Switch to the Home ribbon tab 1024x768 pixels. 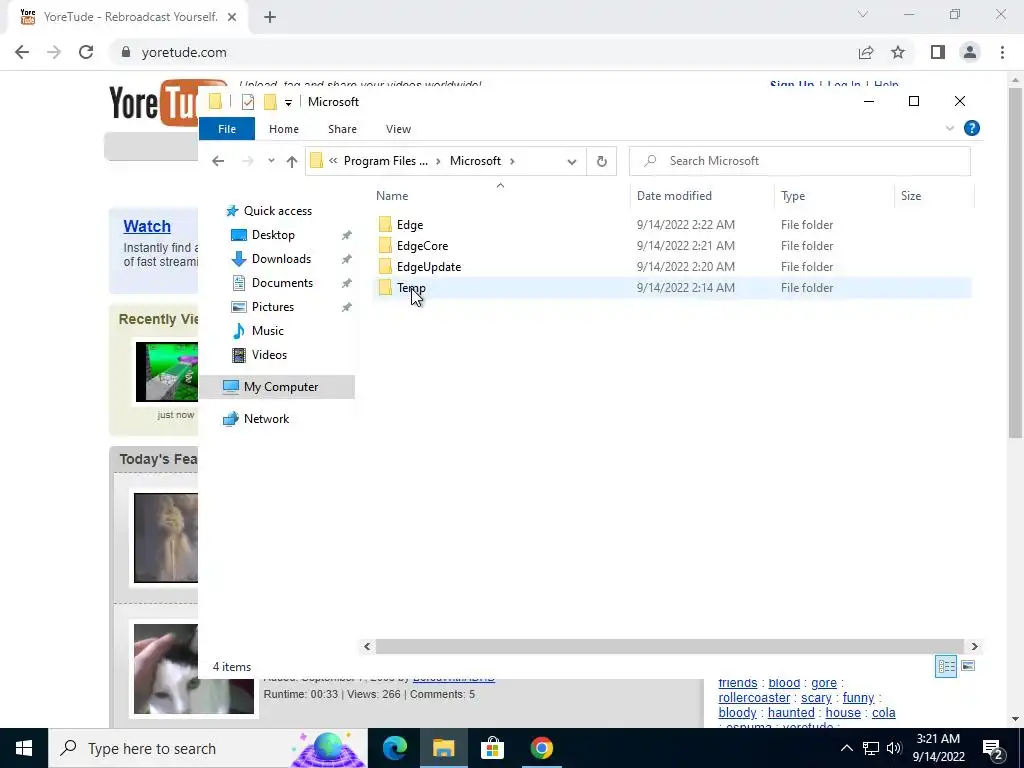point(283,129)
